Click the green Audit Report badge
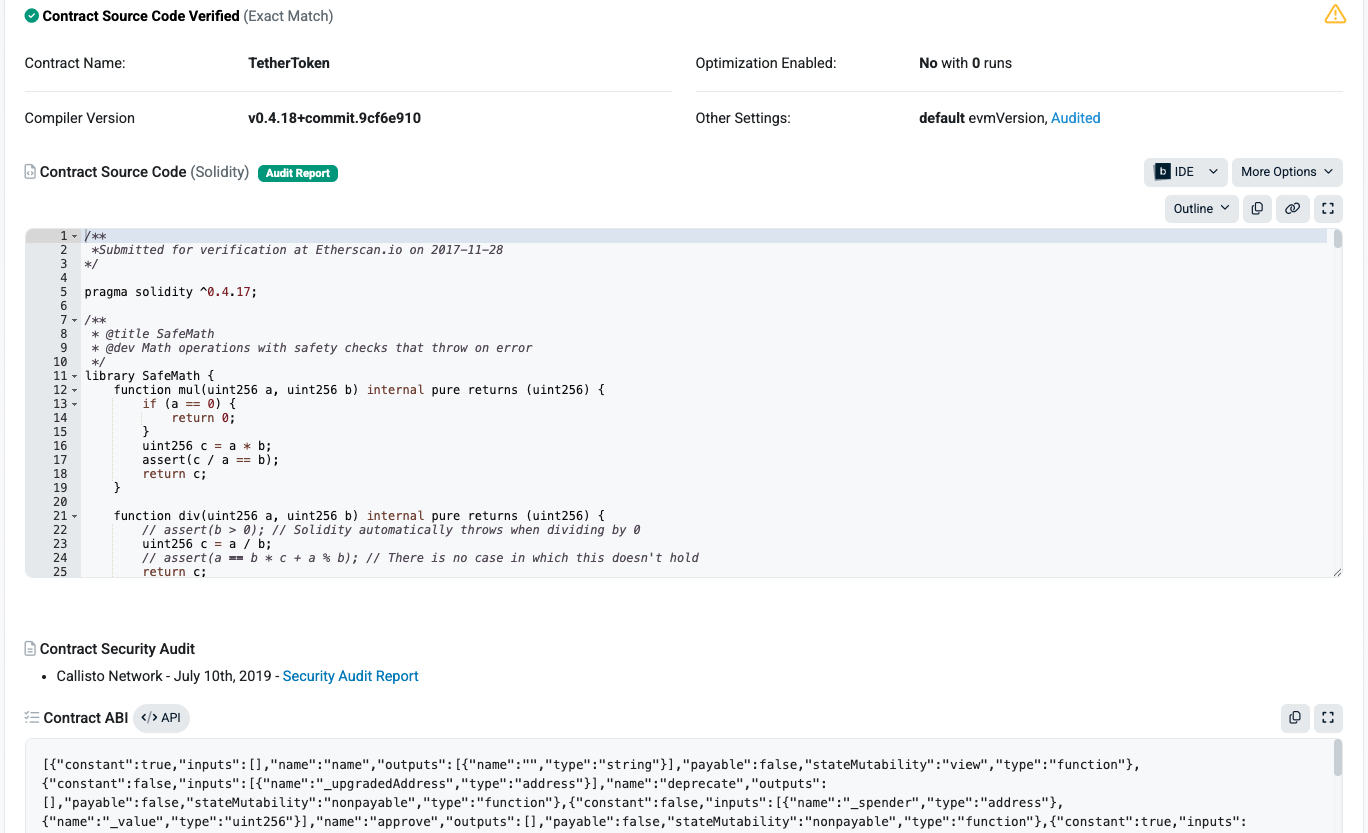The width and height of the screenshot is (1368, 833). pos(298,173)
